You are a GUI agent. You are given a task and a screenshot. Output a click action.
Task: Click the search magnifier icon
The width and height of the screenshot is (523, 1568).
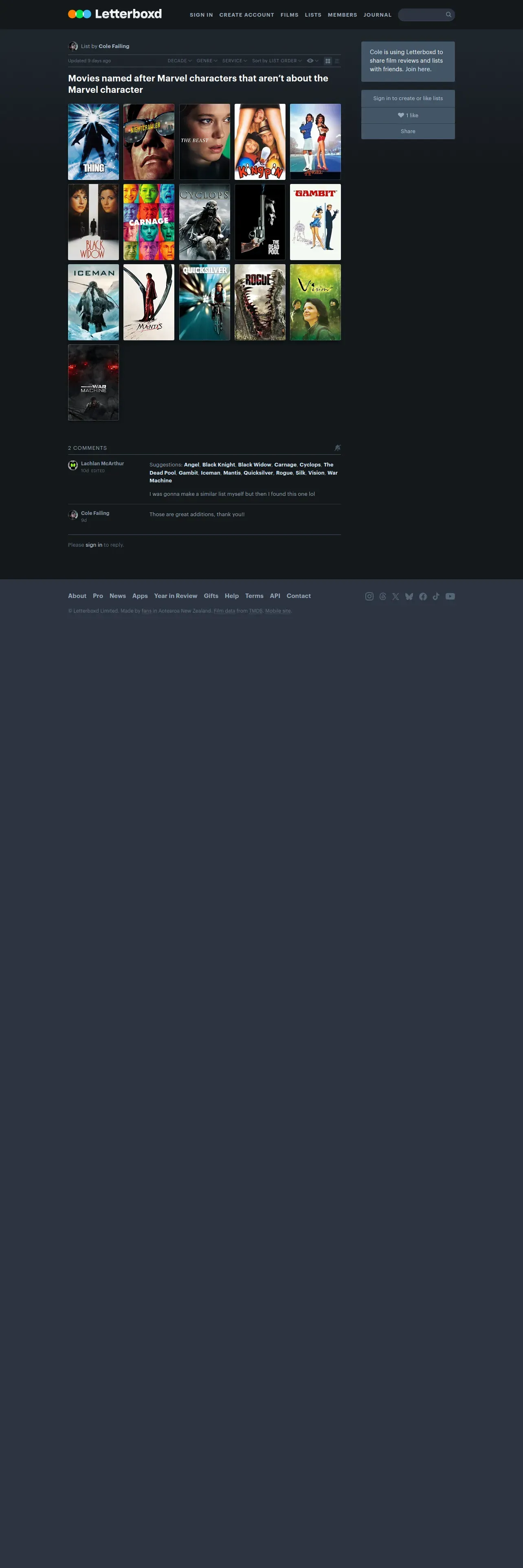(449, 15)
